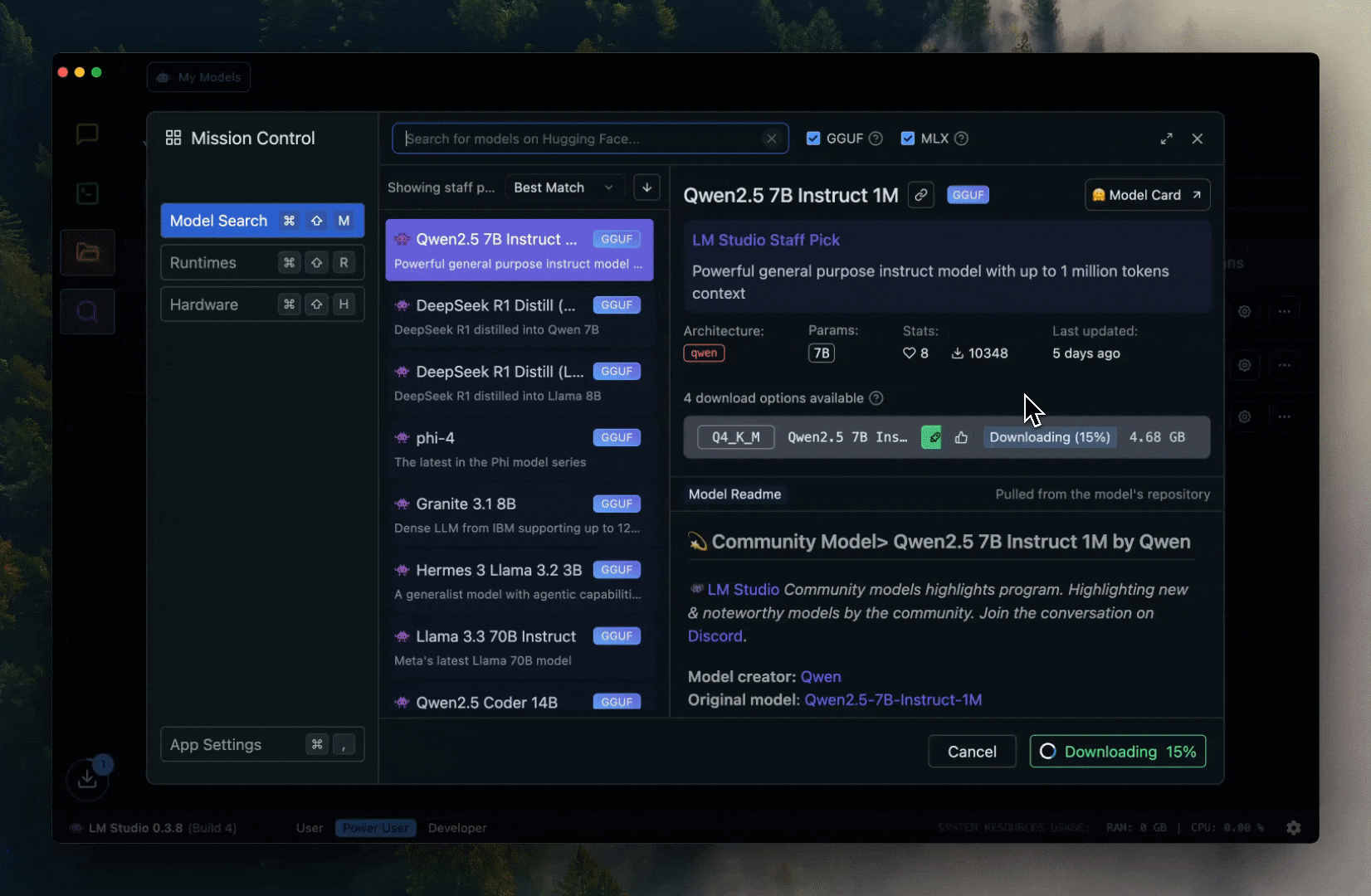1371x896 pixels.
Task: Open the Discord link
Action: click(x=715, y=636)
